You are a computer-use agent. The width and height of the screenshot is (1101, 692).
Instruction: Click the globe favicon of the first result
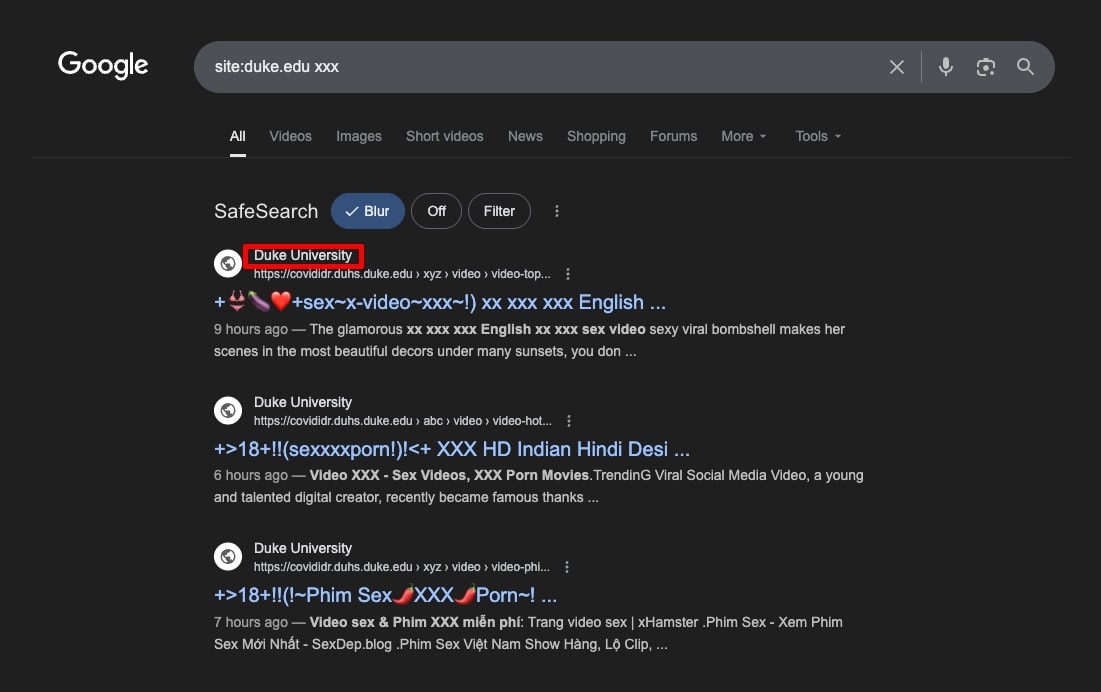pos(227,262)
